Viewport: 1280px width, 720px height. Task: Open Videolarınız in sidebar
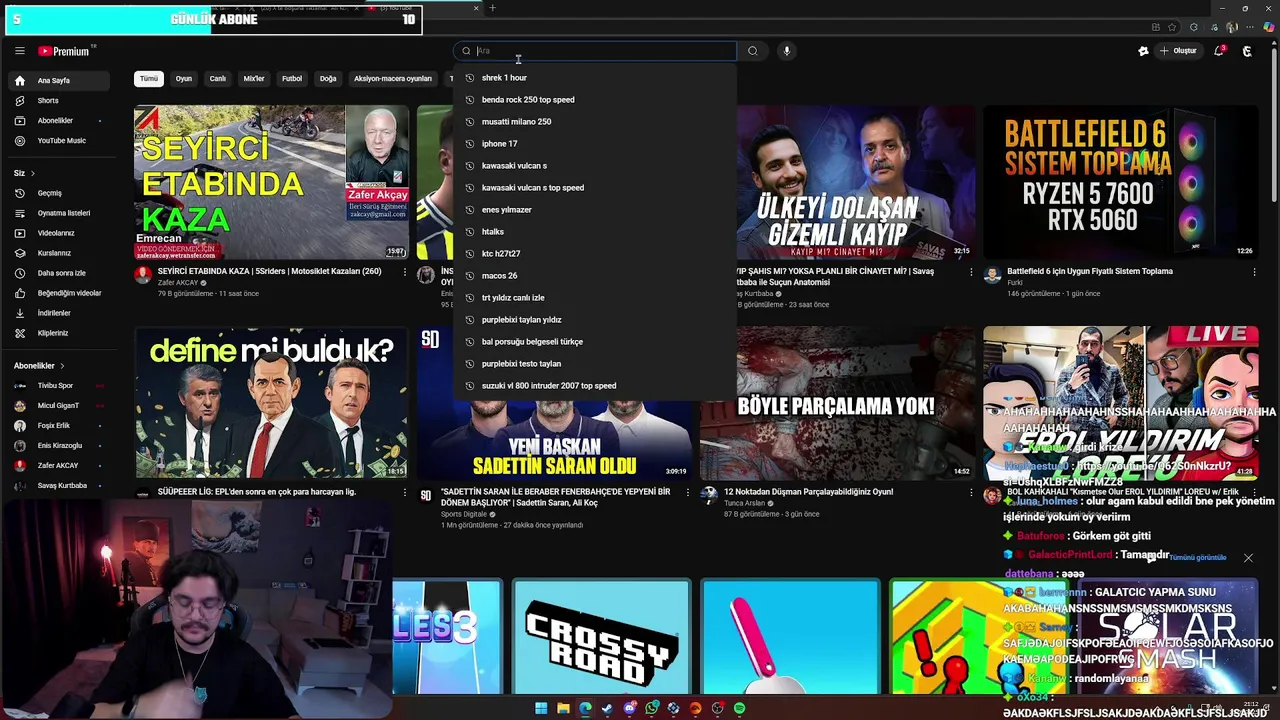[x=58, y=233]
